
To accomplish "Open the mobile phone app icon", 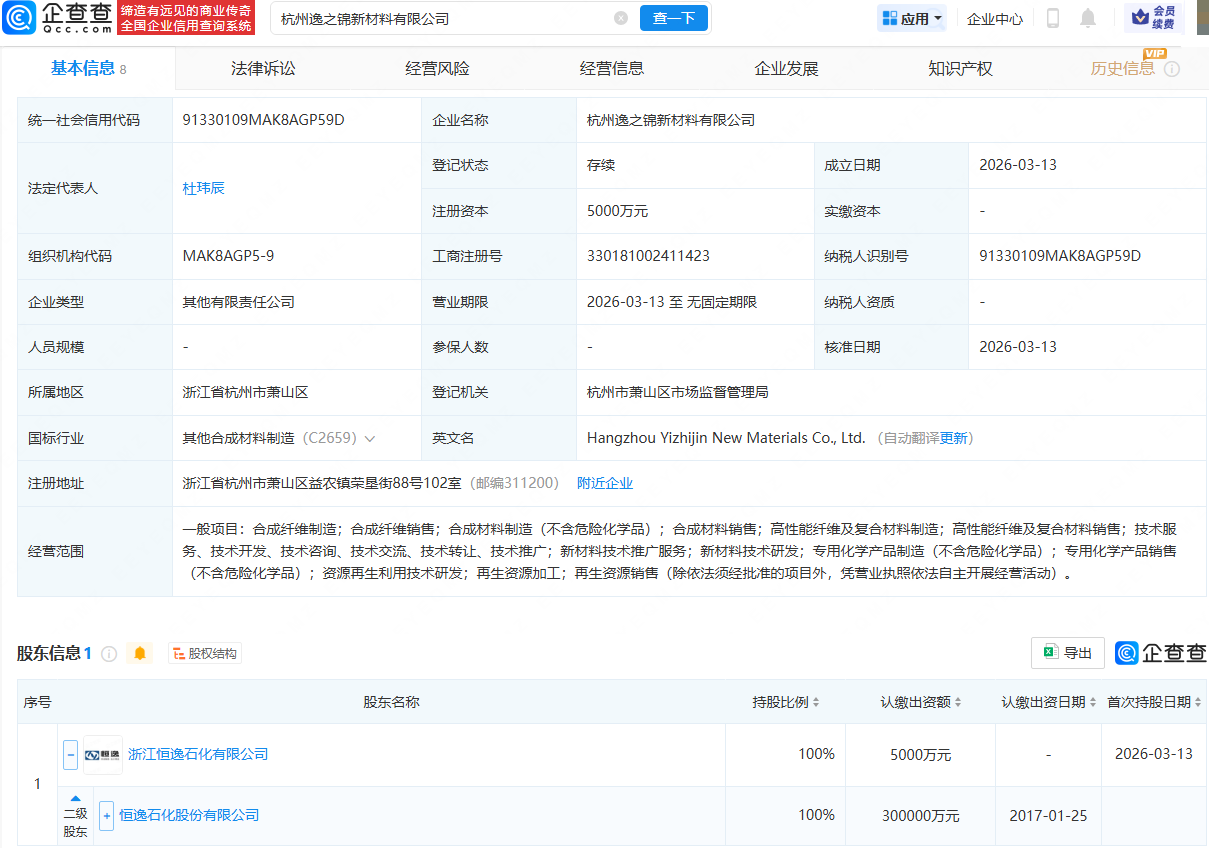I will pos(1053,18).
